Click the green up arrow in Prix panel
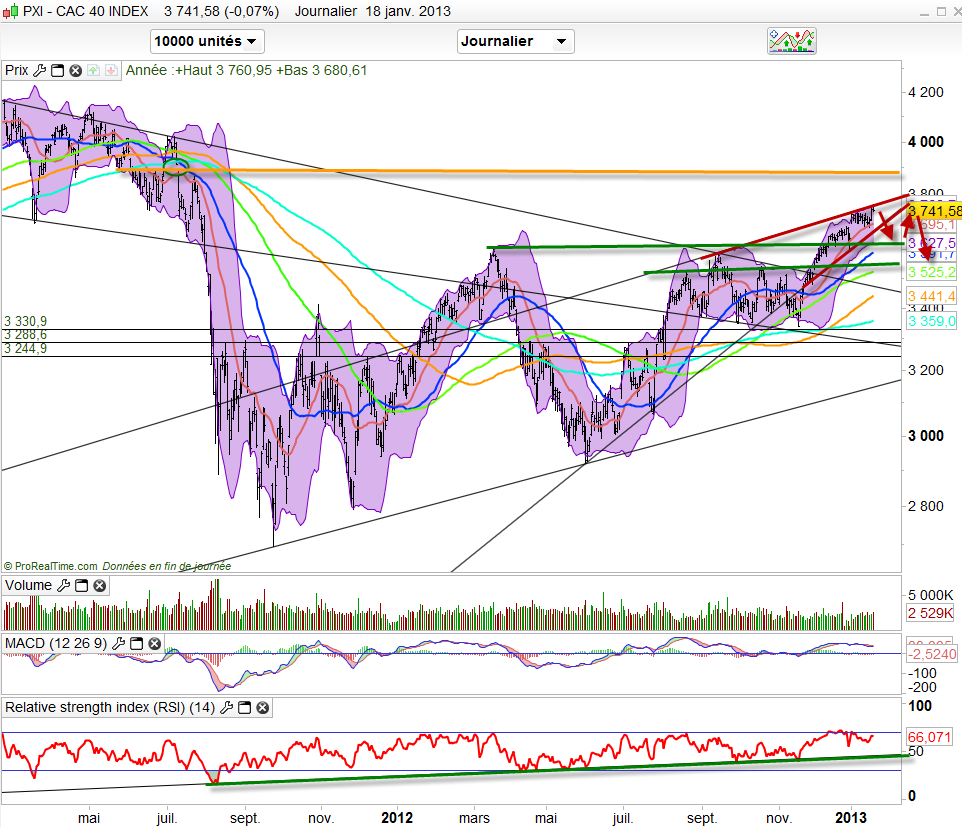The width and height of the screenshot is (962, 827). [x=93, y=71]
